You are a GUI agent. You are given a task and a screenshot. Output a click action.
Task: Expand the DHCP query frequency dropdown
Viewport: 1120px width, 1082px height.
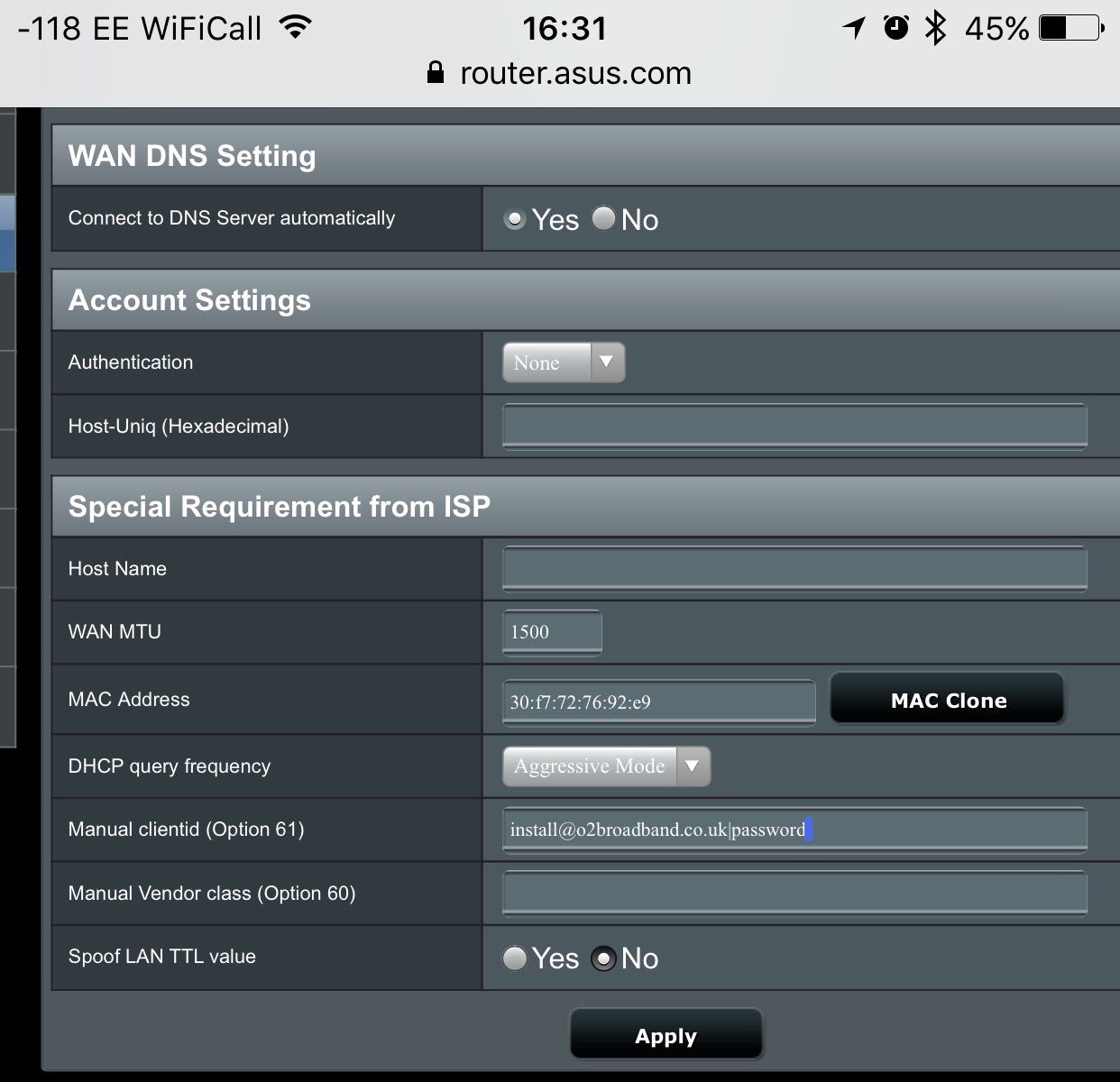(x=606, y=766)
